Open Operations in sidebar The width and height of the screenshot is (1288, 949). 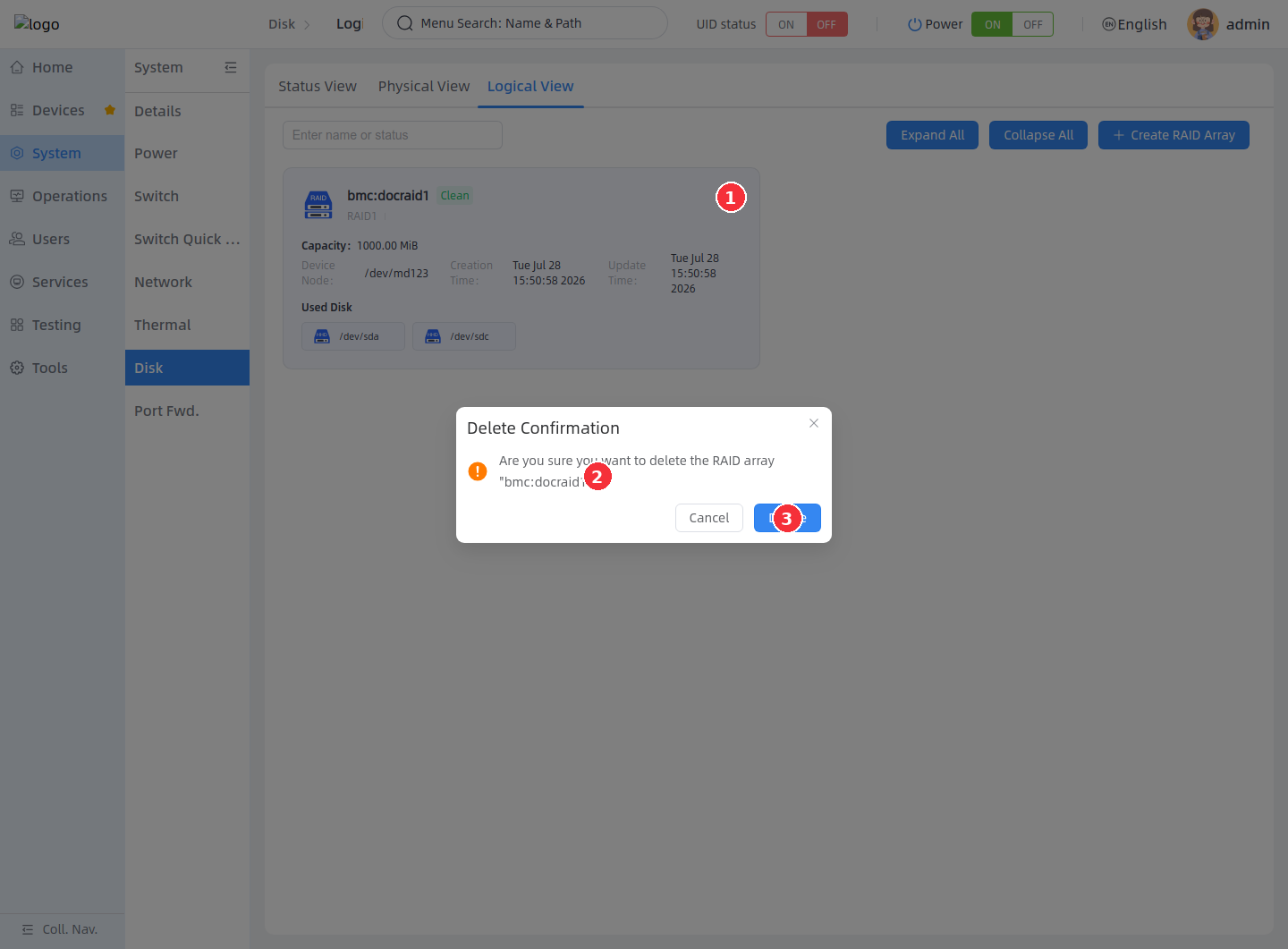click(x=62, y=196)
